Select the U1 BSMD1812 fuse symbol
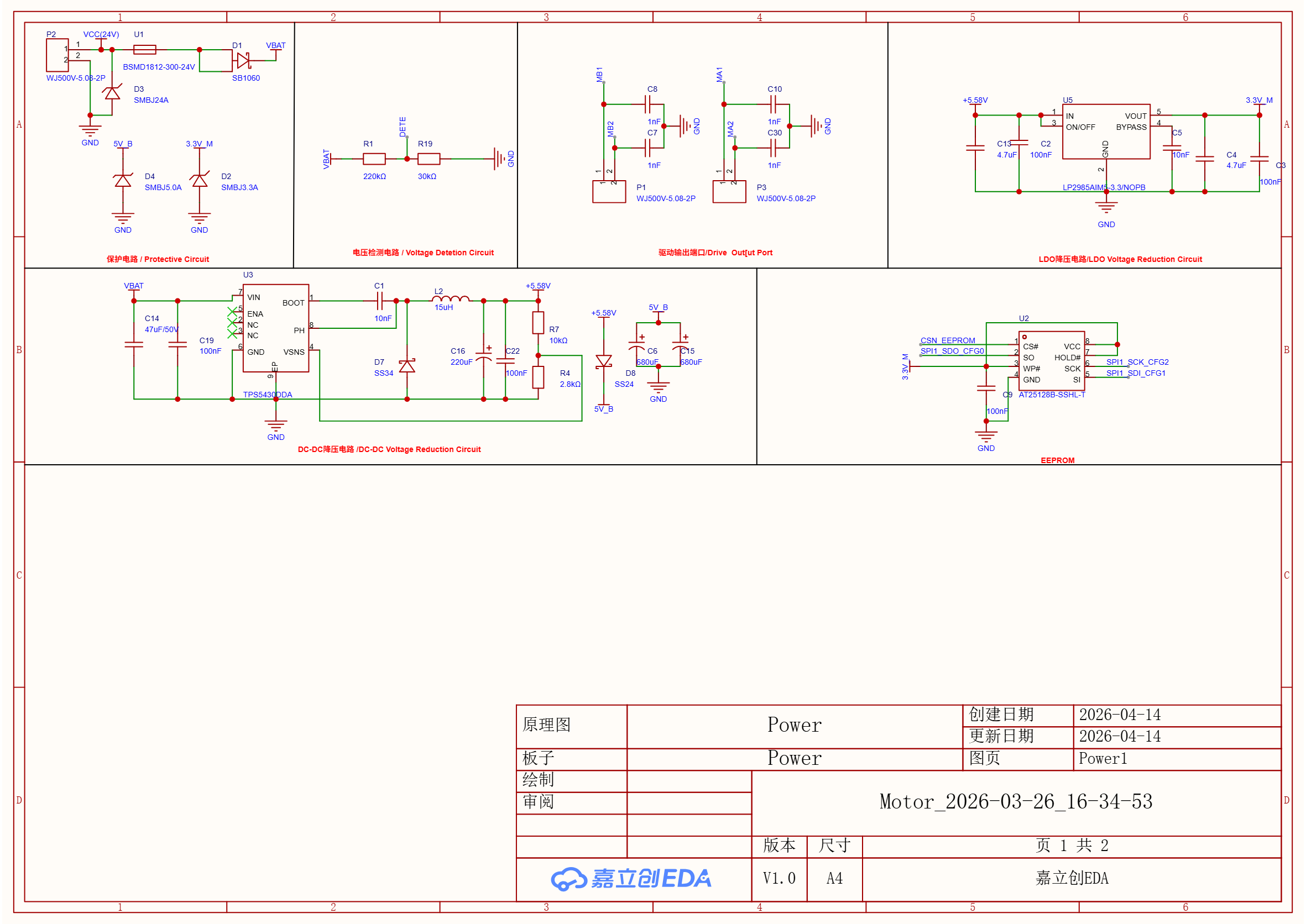1306x924 pixels. coord(145,50)
